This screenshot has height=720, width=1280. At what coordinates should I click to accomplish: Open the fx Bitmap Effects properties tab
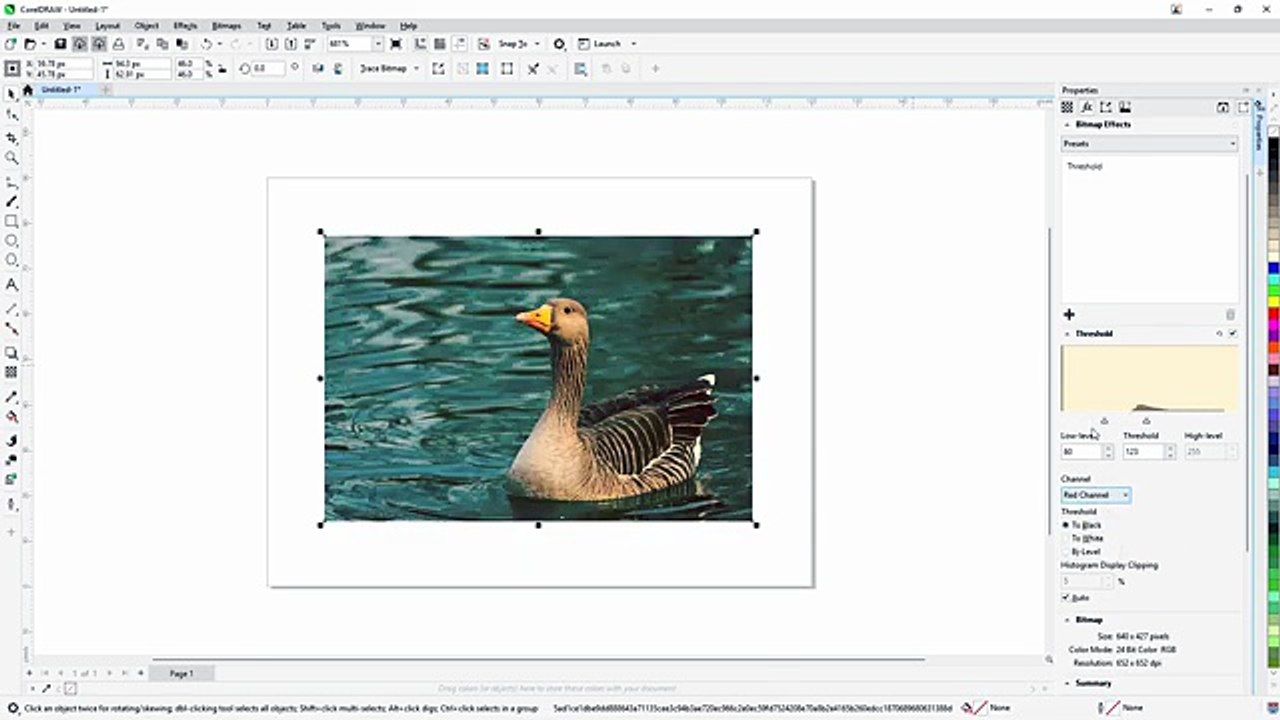1086,107
